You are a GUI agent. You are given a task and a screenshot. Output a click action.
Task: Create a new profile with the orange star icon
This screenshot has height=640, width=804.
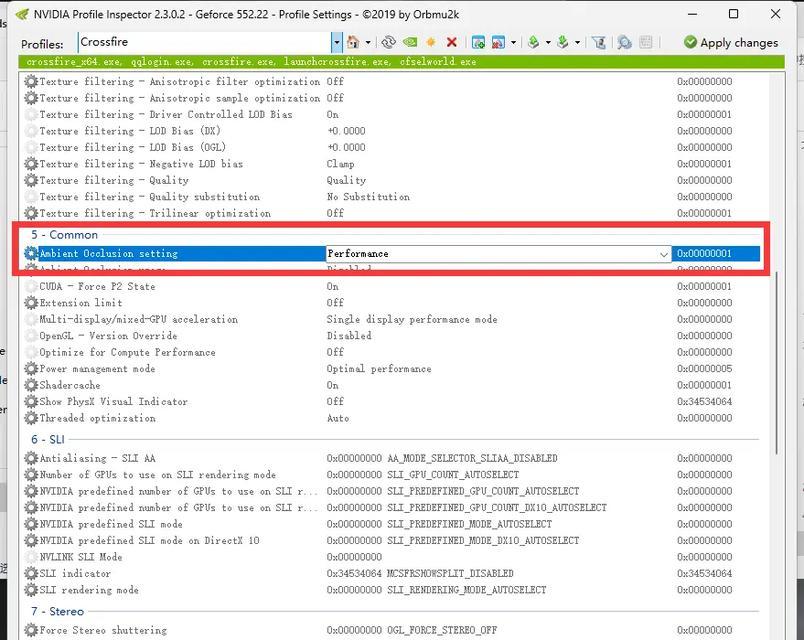point(431,42)
